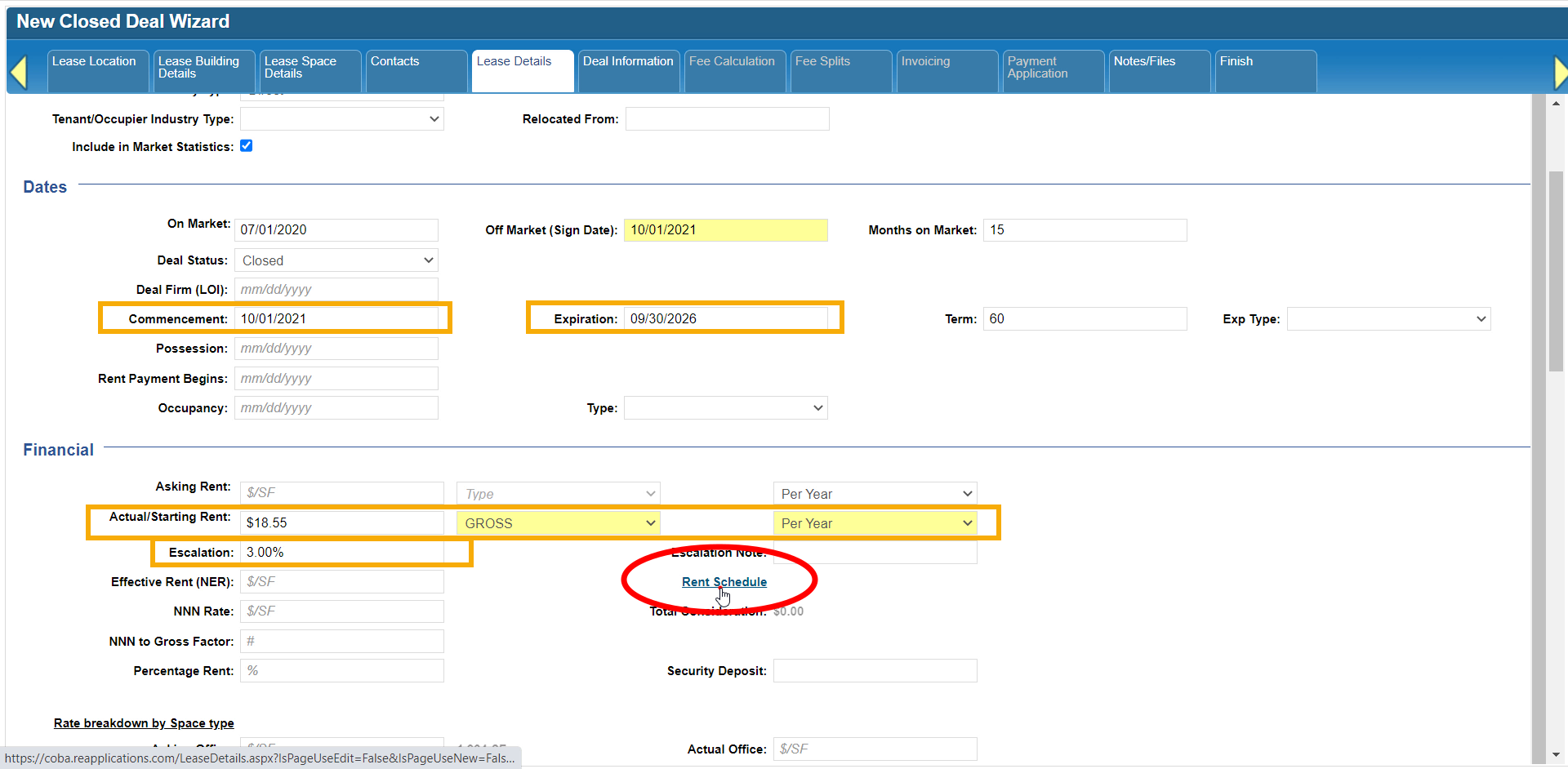Open the Lease Location tab
Viewport: 1568px width, 769px height.
tap(95, 62)
